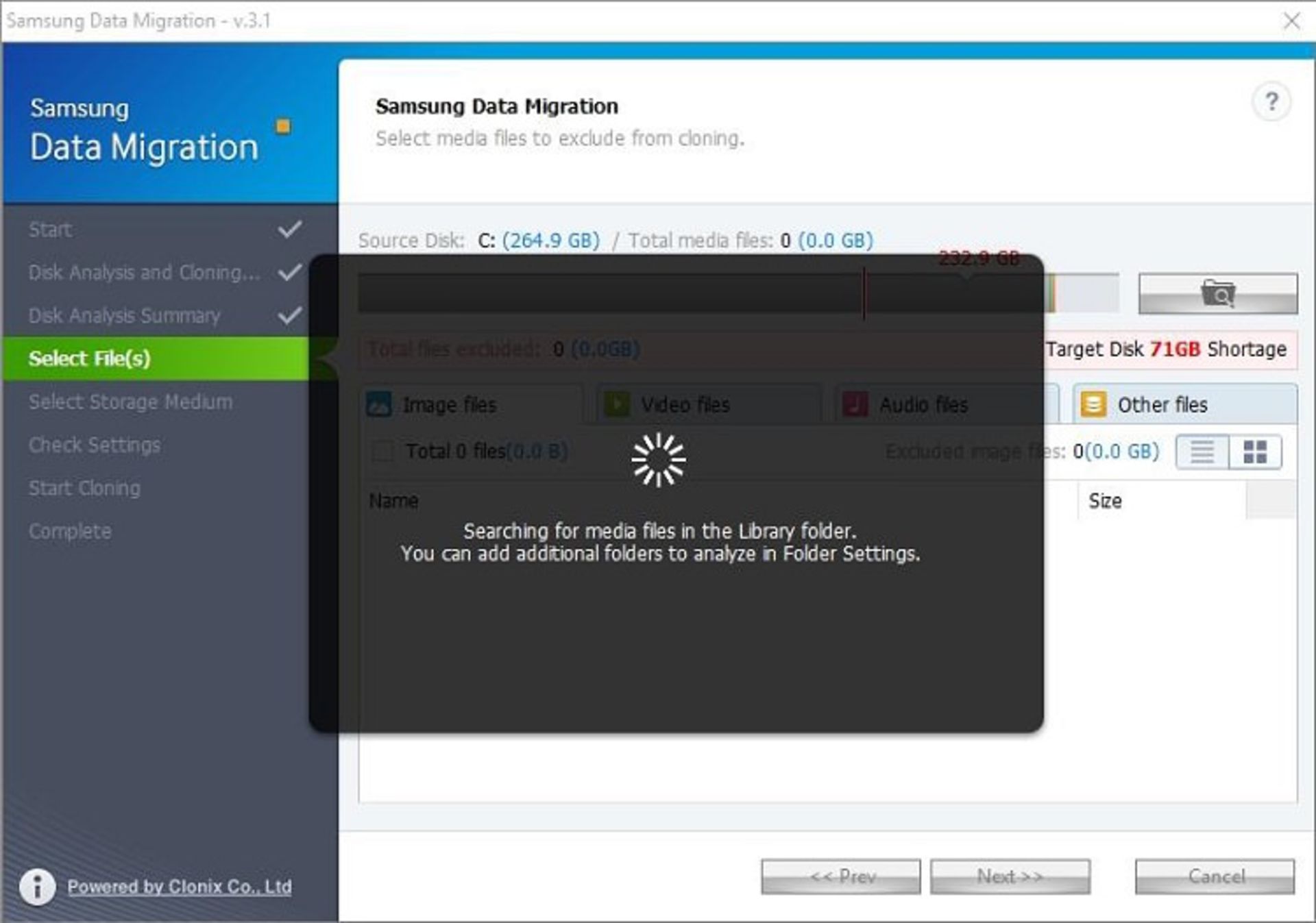The height and width of the screenshot is (923, 1316).
Task: Click the source disk size (264.9 GB)
Action: point(550,241)
